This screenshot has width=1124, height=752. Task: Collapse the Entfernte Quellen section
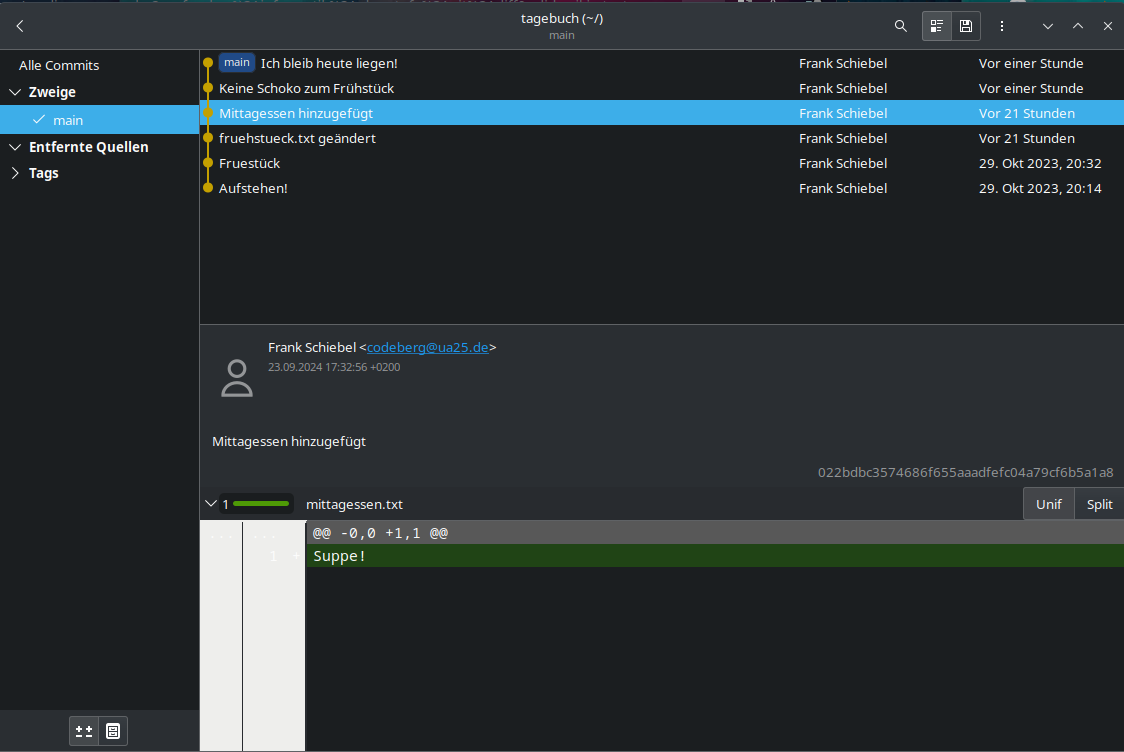click(x=15, y=147)
